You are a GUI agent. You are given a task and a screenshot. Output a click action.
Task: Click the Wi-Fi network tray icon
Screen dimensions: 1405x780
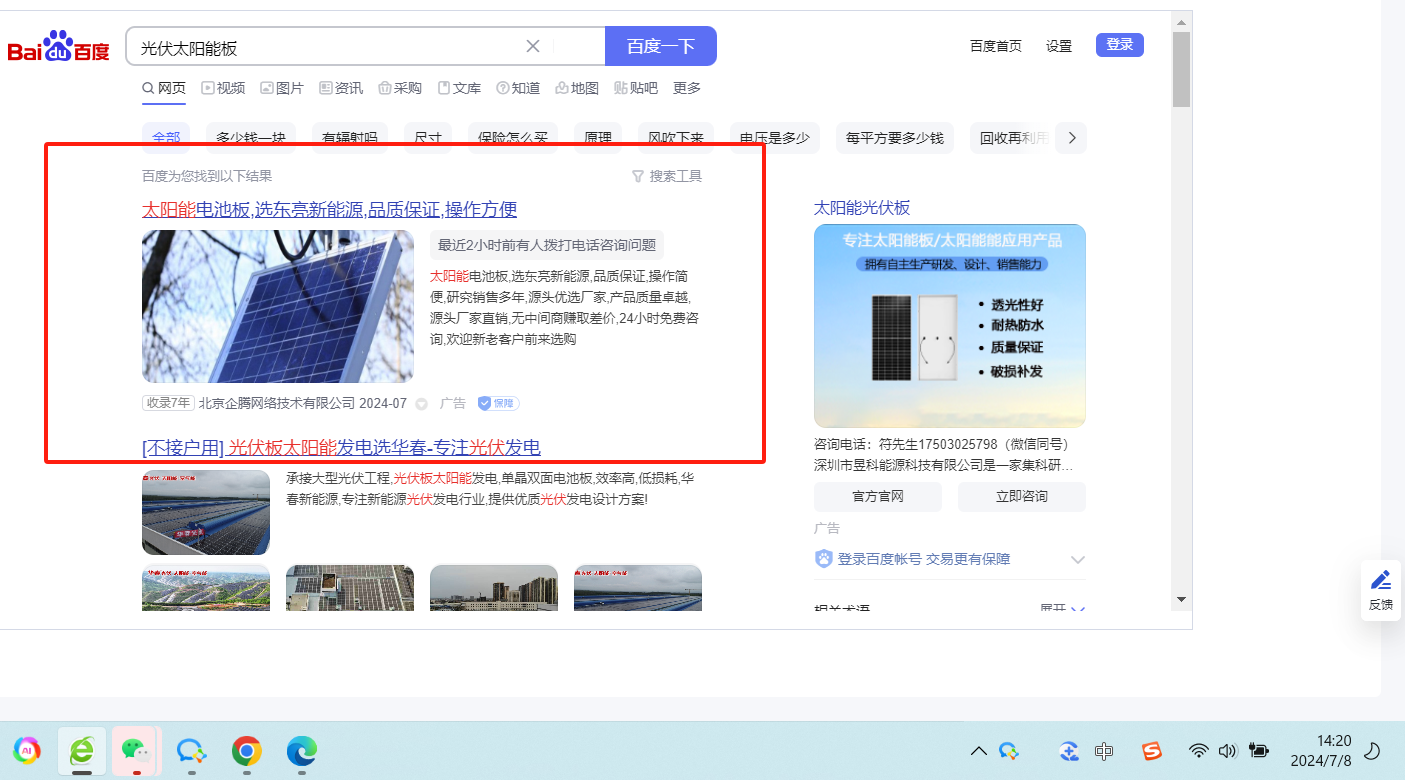pos(1198,751)
